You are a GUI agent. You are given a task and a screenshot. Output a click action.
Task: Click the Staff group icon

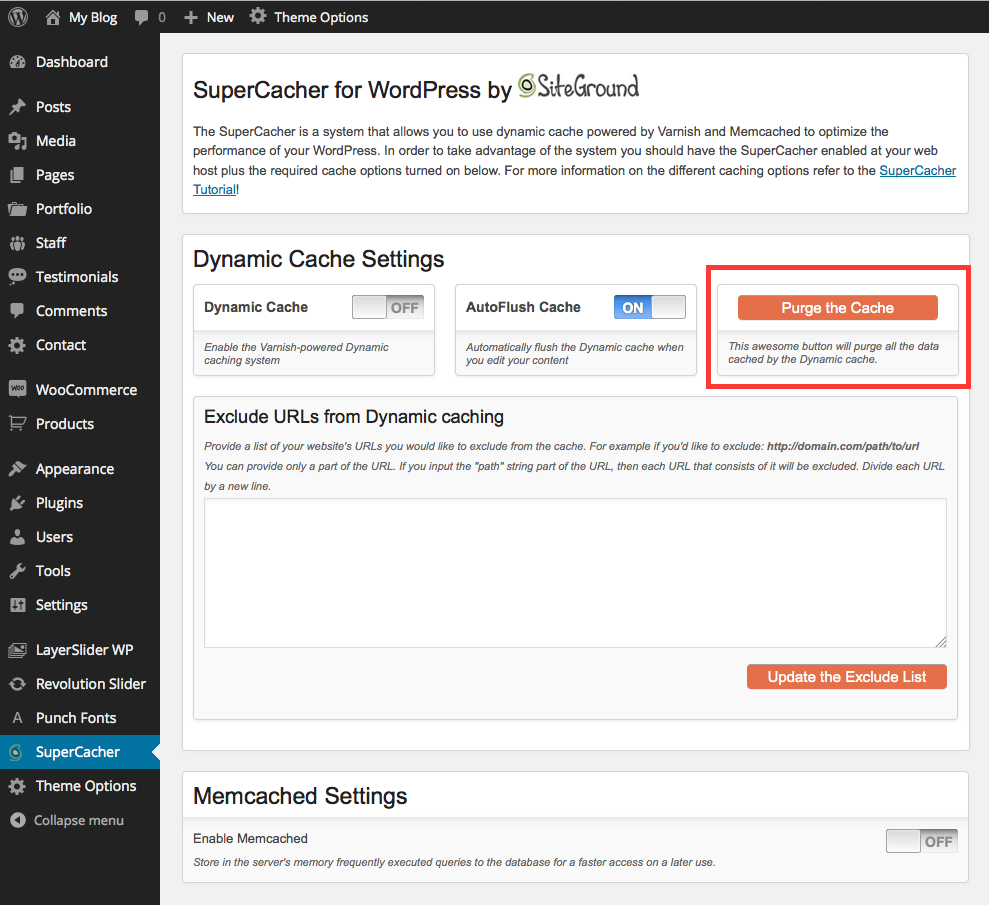pos(18,243)
